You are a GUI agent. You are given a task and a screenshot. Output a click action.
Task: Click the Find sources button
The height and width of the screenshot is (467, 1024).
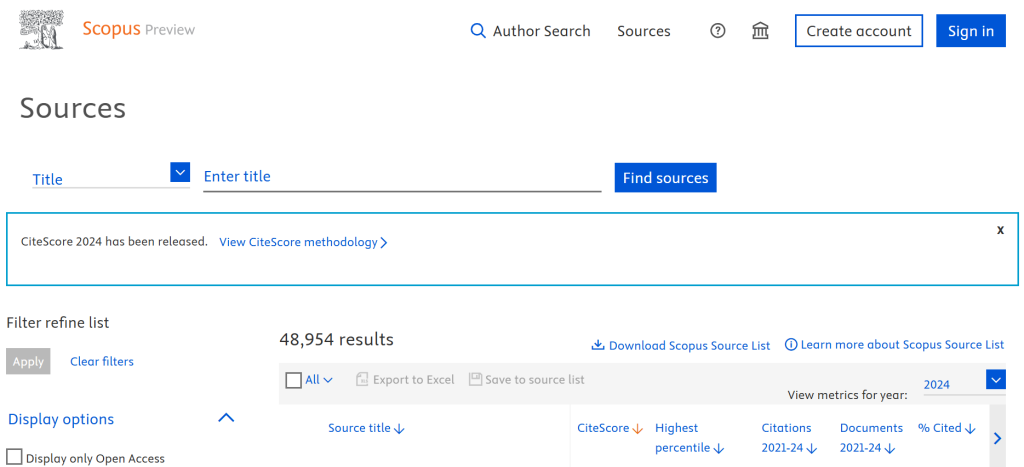(665, 178)
